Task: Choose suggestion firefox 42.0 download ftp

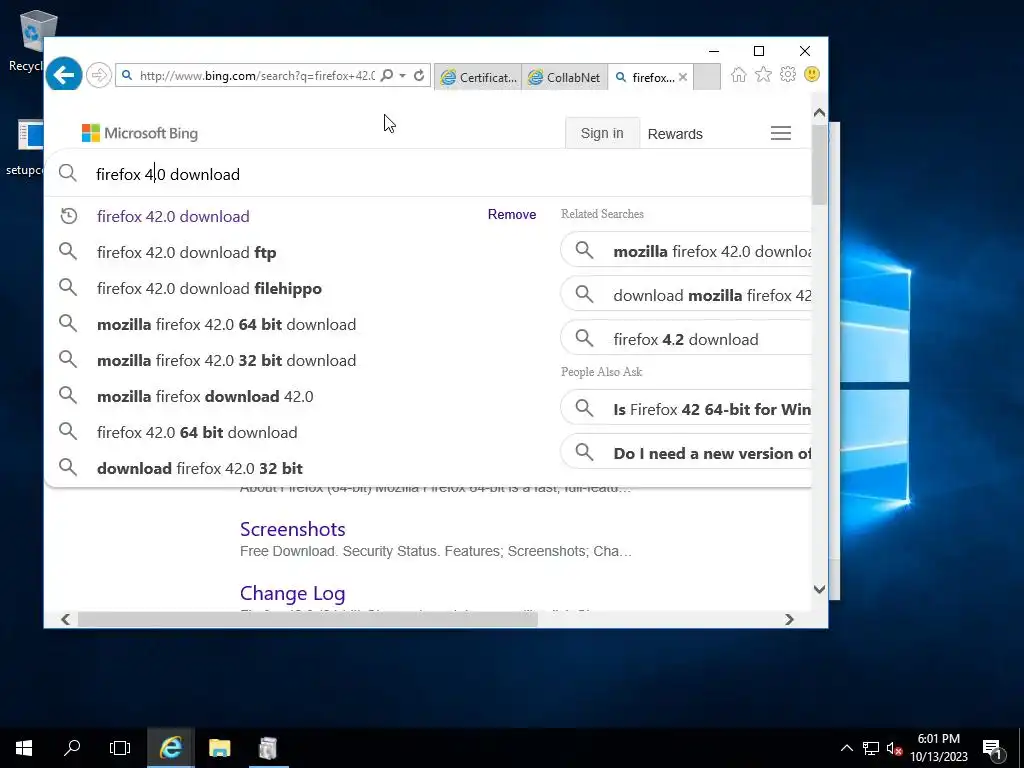Action: (187, 253)
